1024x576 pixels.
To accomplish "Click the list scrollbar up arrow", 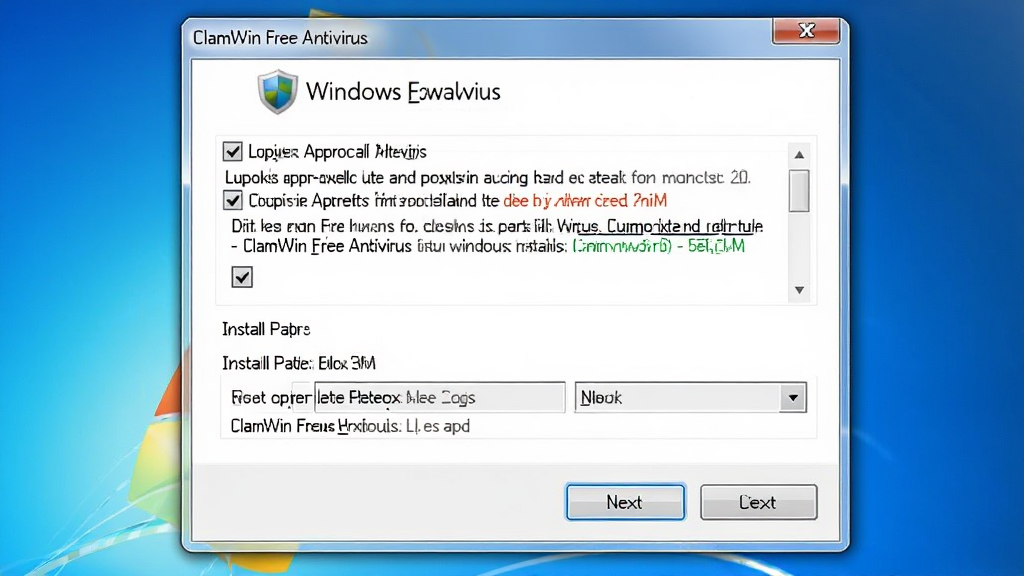I will pos(799,155).
